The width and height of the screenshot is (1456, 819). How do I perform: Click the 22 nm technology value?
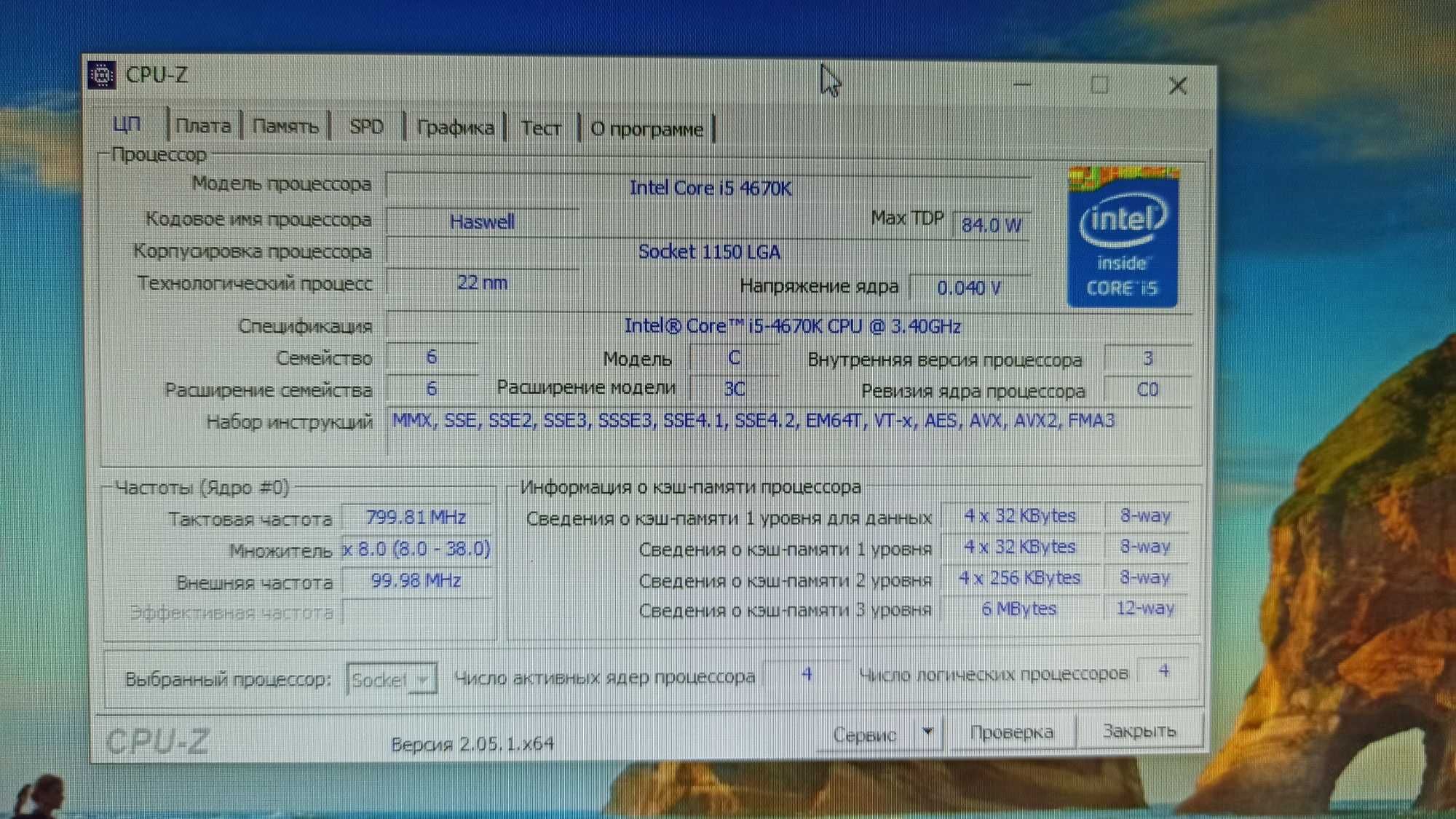[482, 282]
